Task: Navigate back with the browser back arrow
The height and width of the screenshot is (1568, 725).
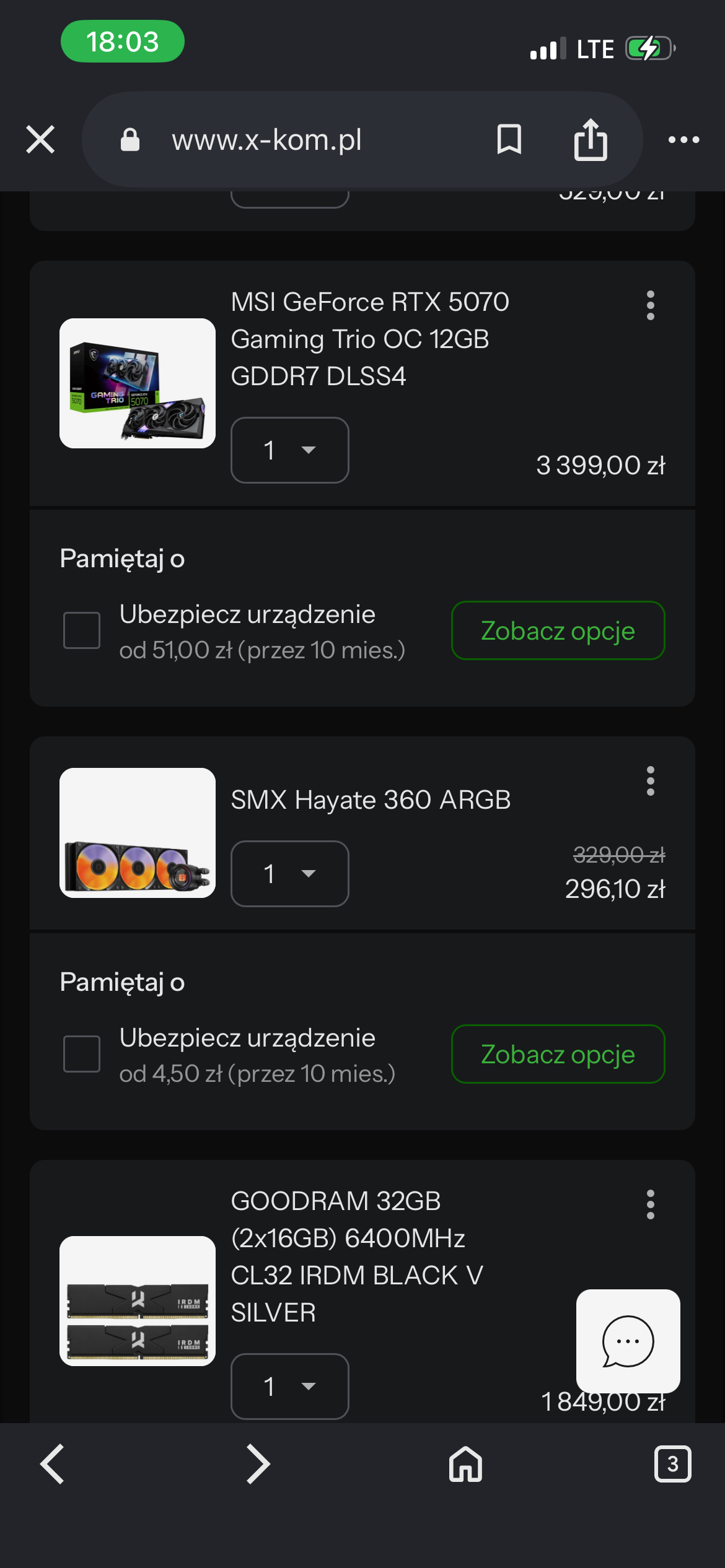Action: tap(52, 1464)
